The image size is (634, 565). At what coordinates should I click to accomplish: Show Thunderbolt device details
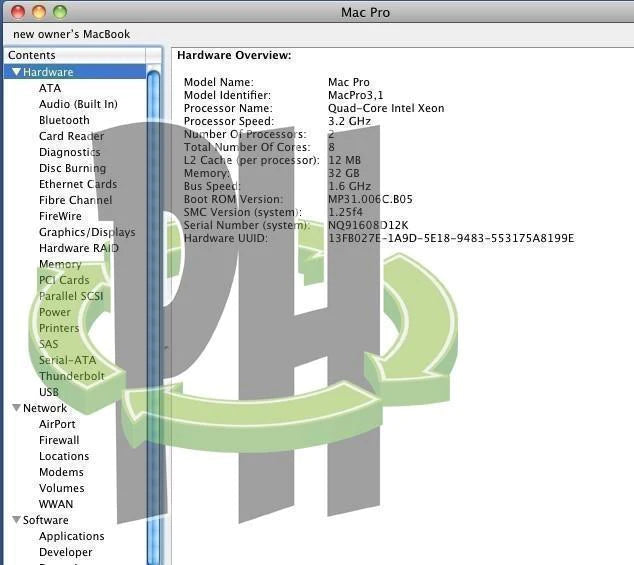(x=71, y=376)
